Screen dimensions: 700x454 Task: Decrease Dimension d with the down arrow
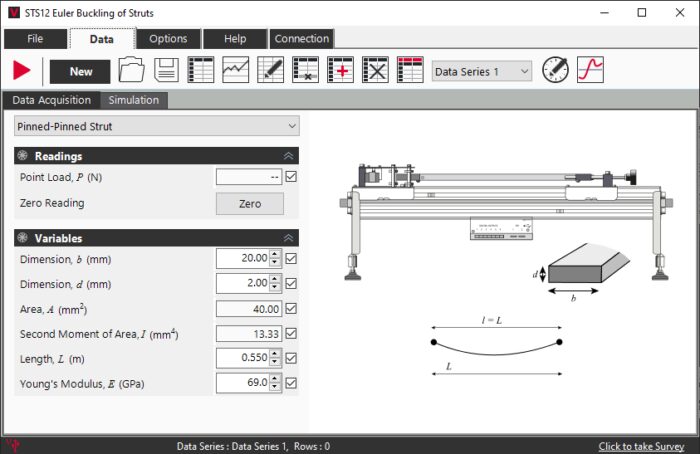click(x=275, y=287)
